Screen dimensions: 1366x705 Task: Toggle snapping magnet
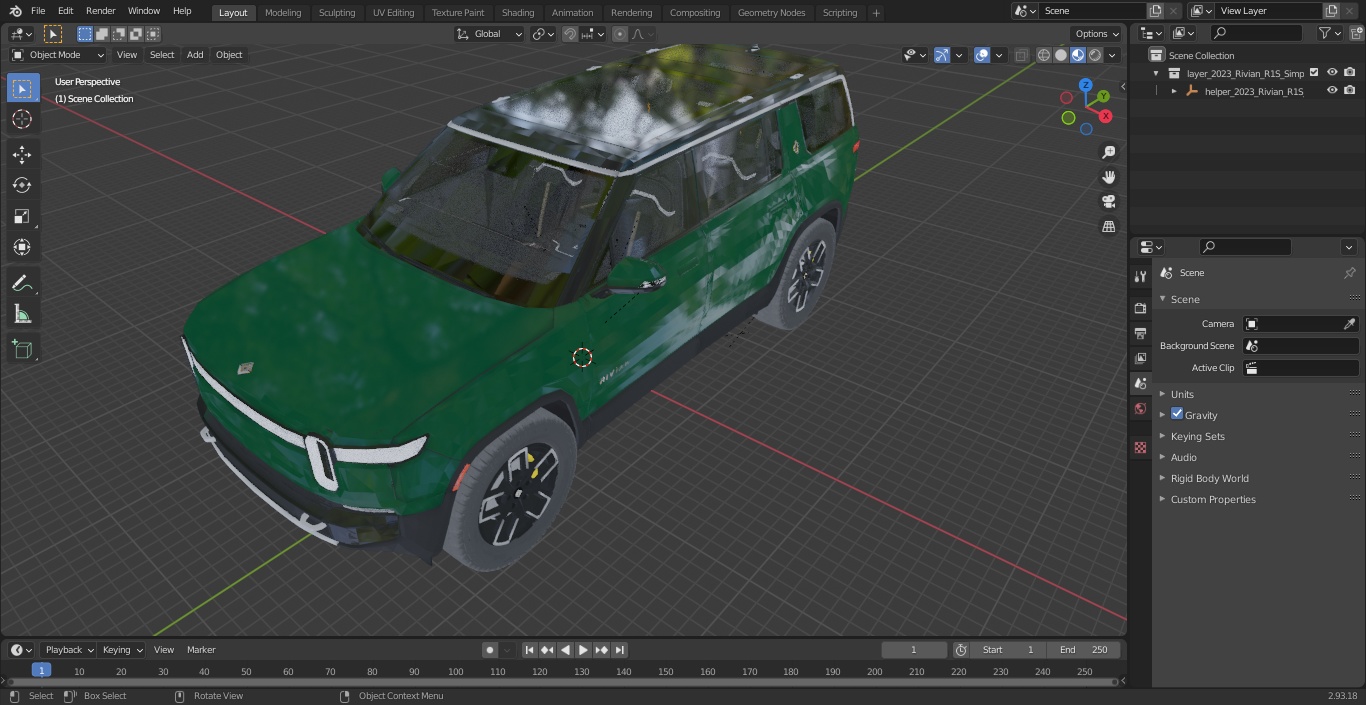point(569,34)
